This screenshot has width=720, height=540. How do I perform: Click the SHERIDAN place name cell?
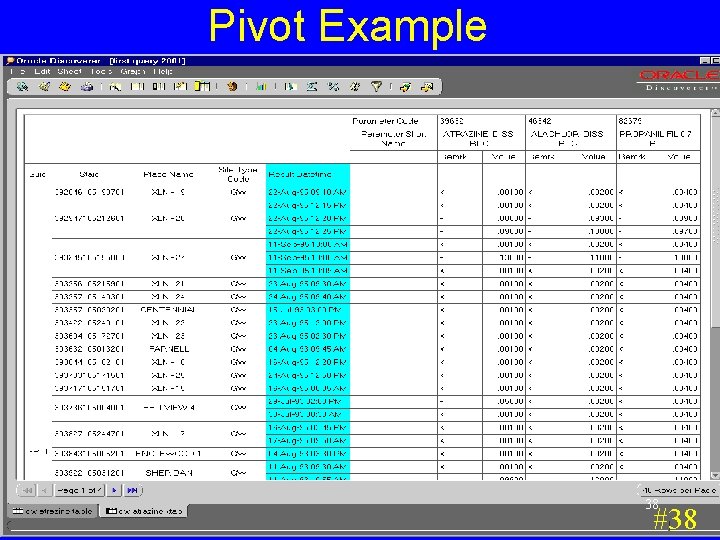click(169, 473)
